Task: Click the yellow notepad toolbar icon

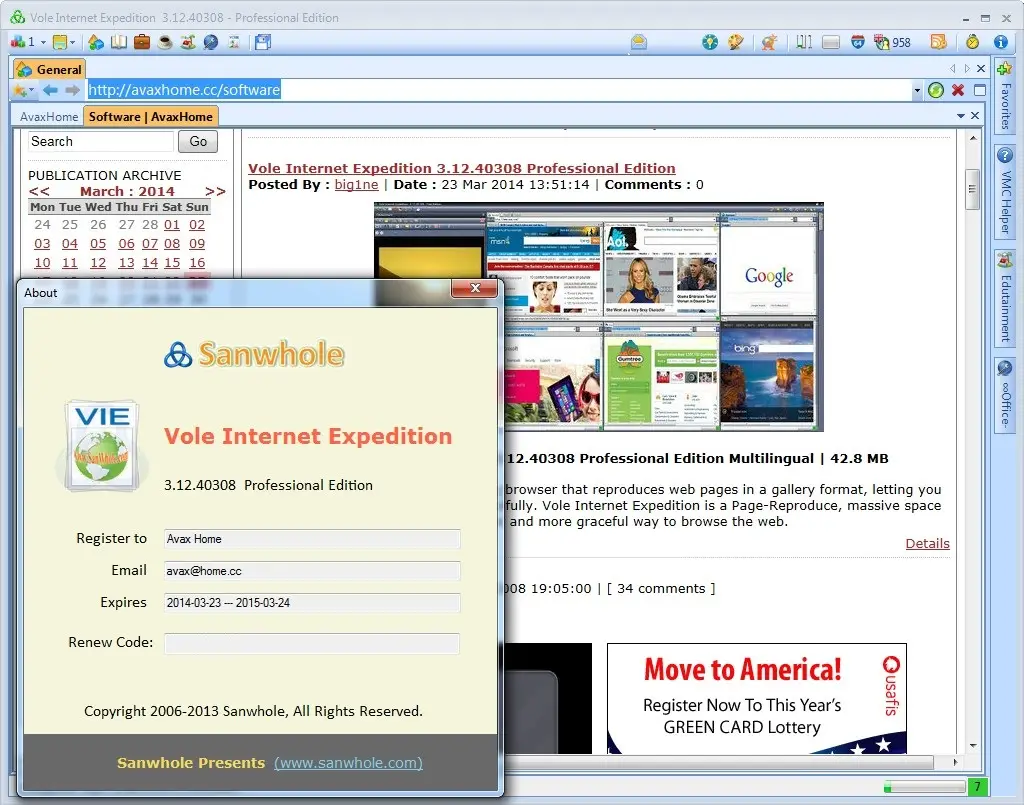Action: click(x=60, y=42)
